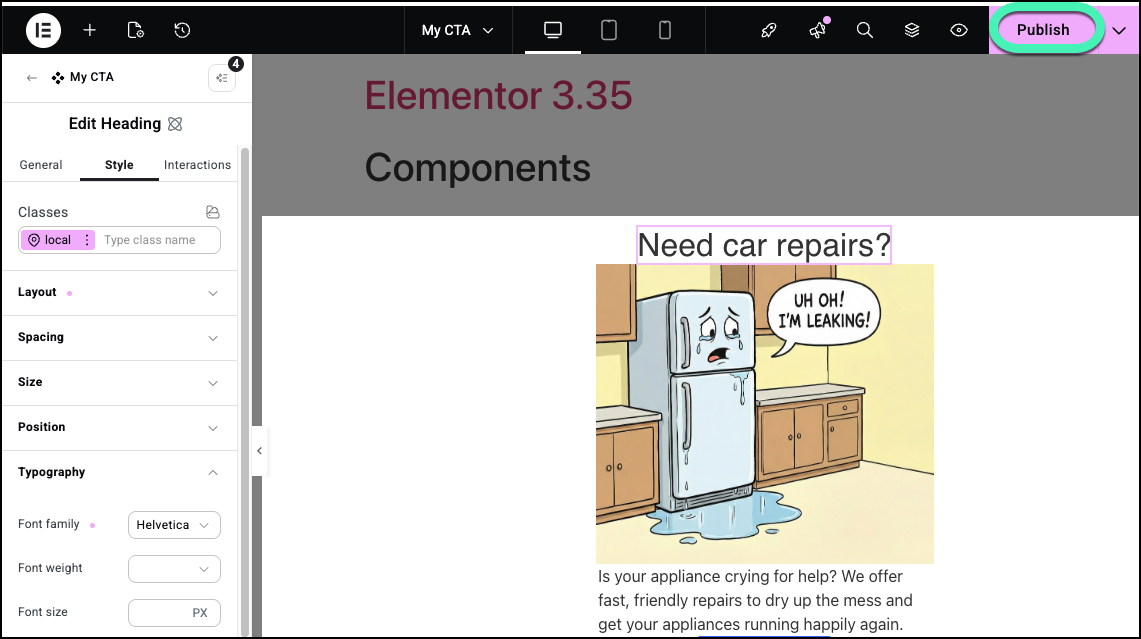Collapse the Typography section
The height and width of the screenshot is (639, 1141).
[120, 472]
